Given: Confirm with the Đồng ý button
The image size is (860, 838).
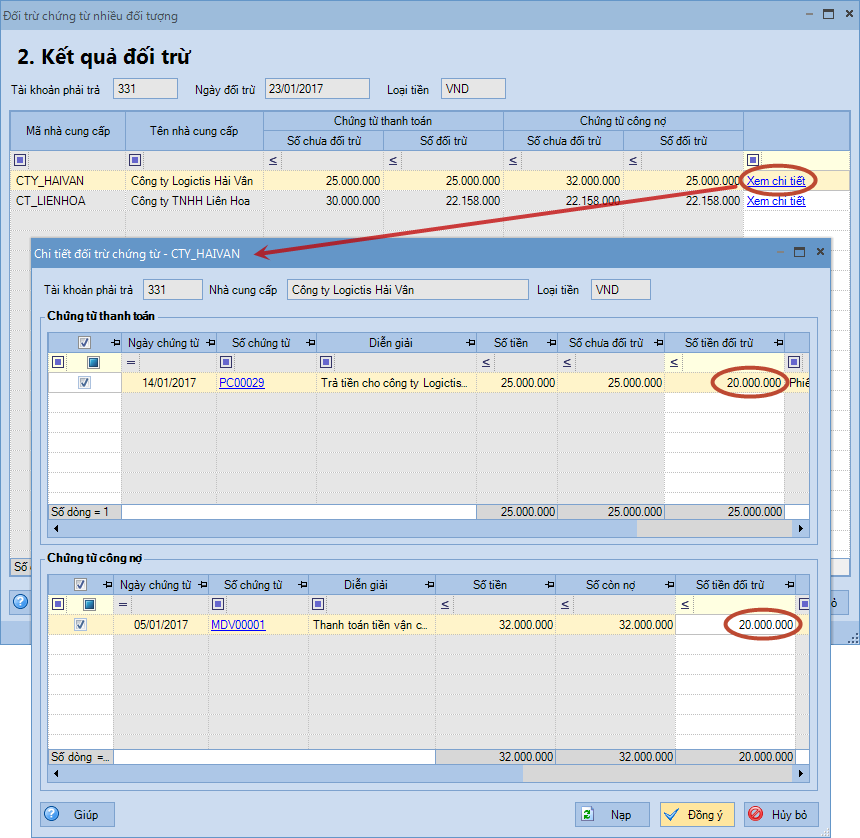Looking at the screenshot, I should pos(699,814).
